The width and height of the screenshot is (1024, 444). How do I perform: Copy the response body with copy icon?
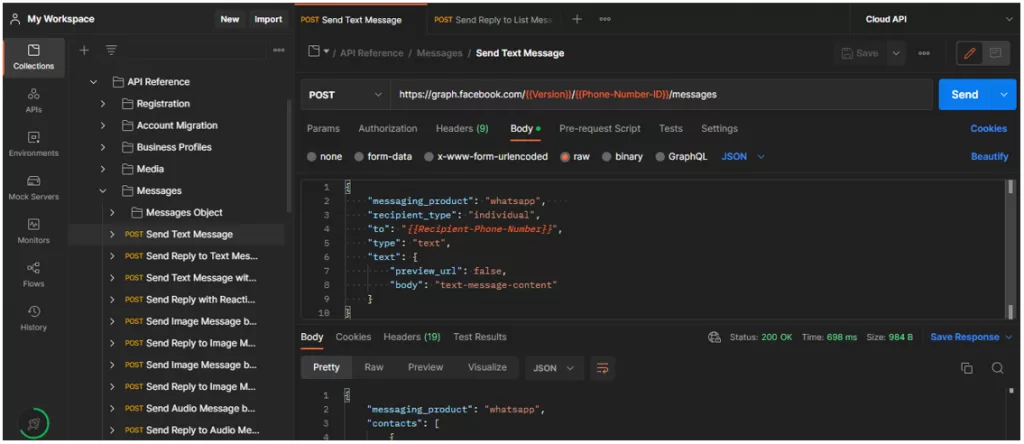pyautogui.click(x=967, y=368)
